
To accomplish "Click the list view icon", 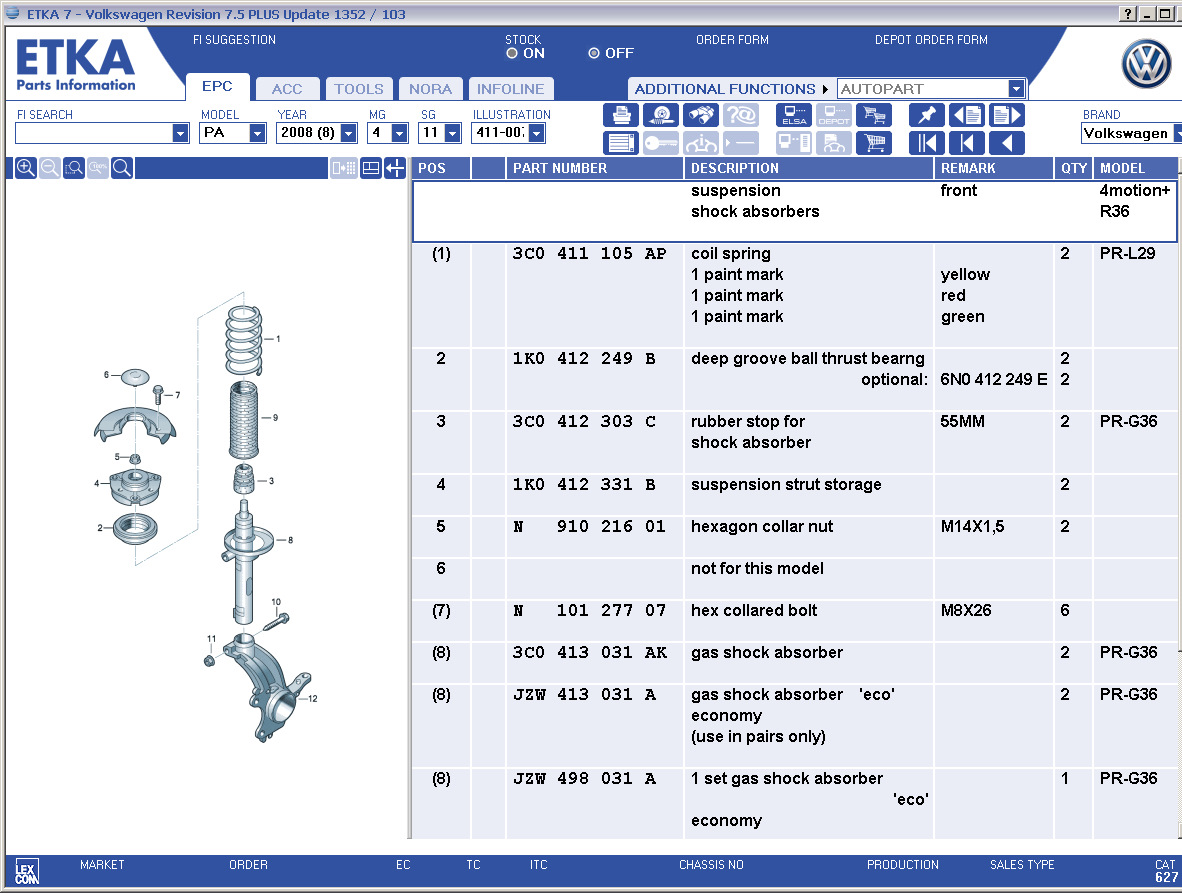I will tap(621, 142).
